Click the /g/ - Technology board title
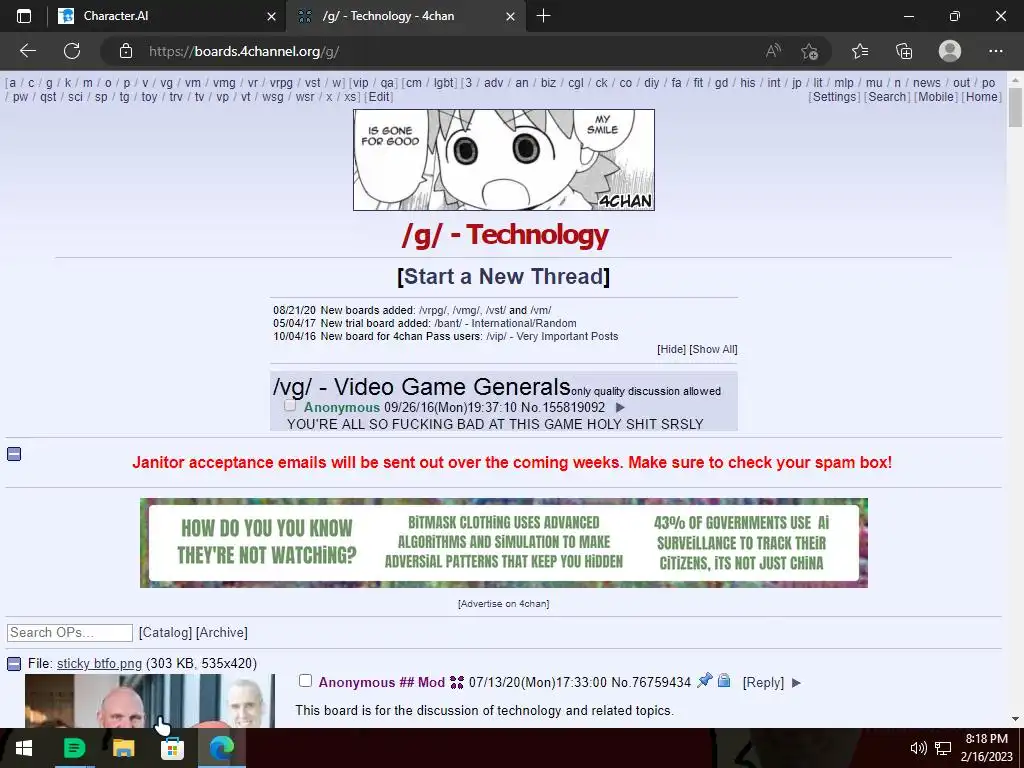The height and width of the screenshot is (768, 1024). pos(505,234)
